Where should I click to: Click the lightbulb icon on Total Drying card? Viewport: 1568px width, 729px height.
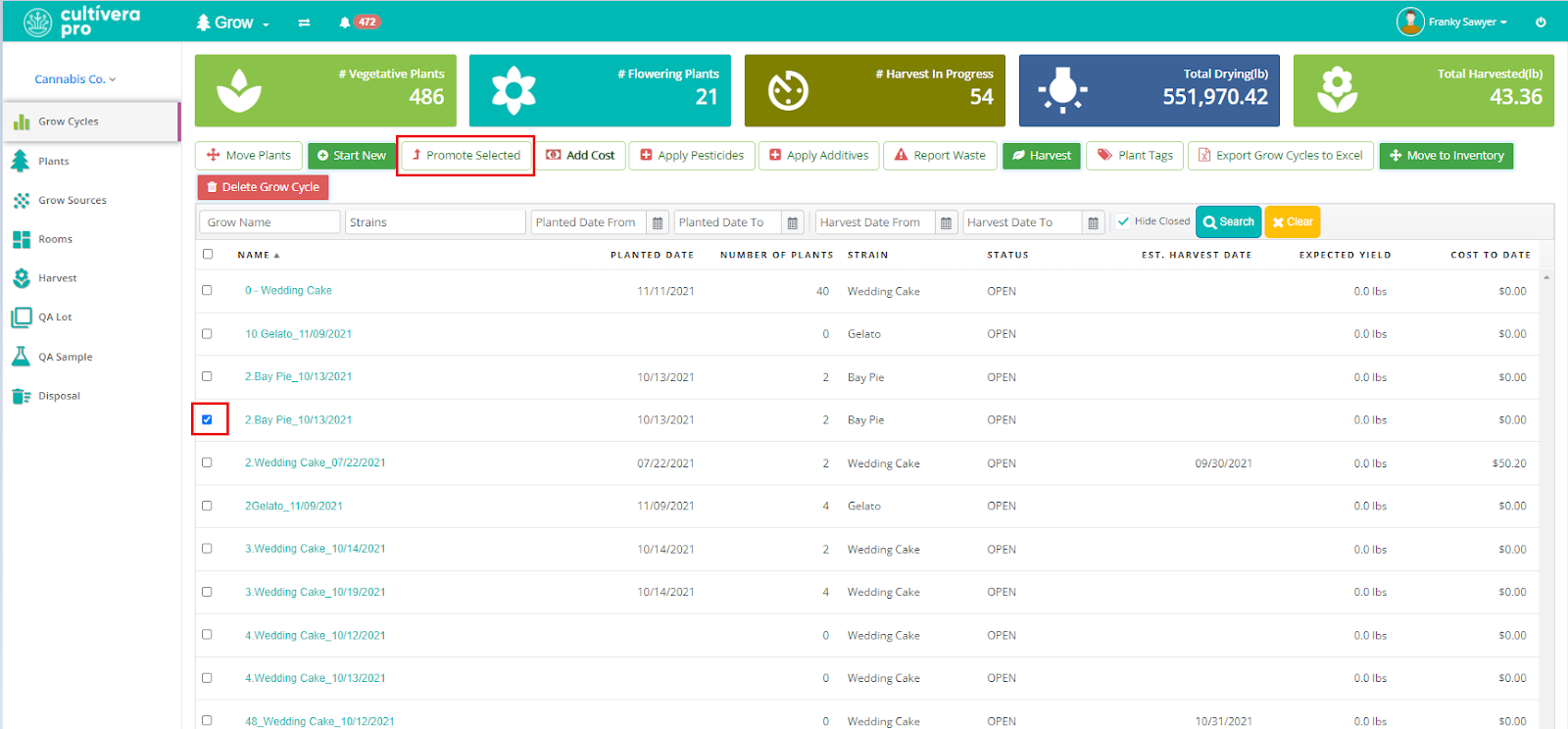click(x=1062, y=91)
